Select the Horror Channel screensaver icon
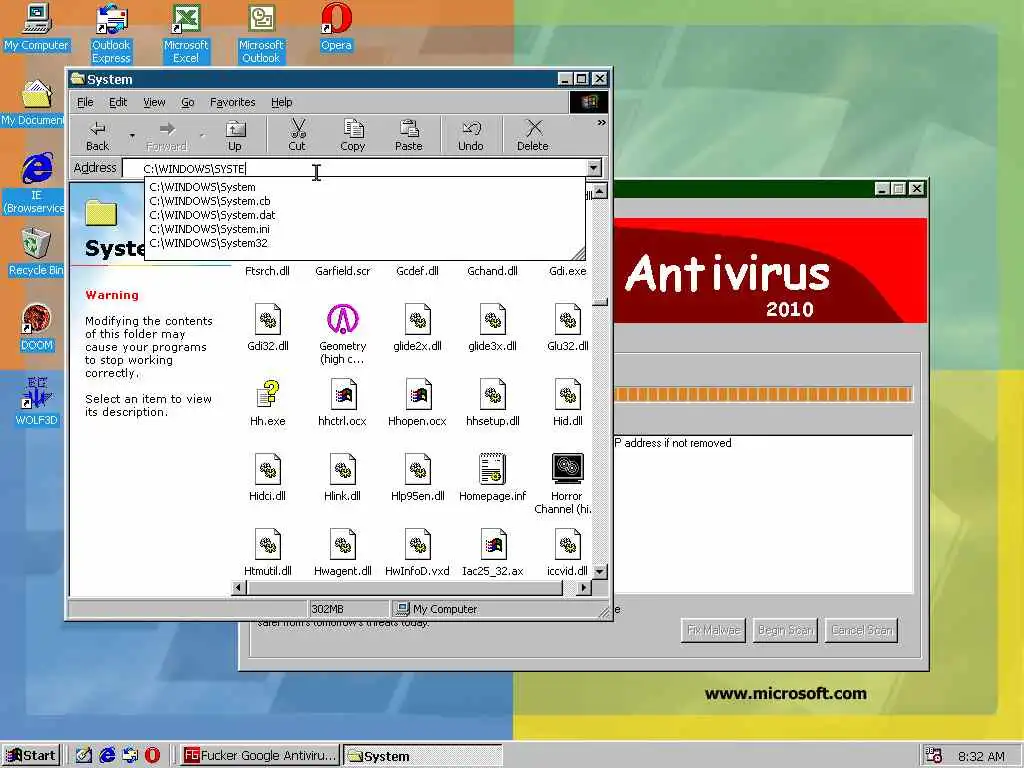Viewport: 1024px width, 768px height. (x=568, y=469)
